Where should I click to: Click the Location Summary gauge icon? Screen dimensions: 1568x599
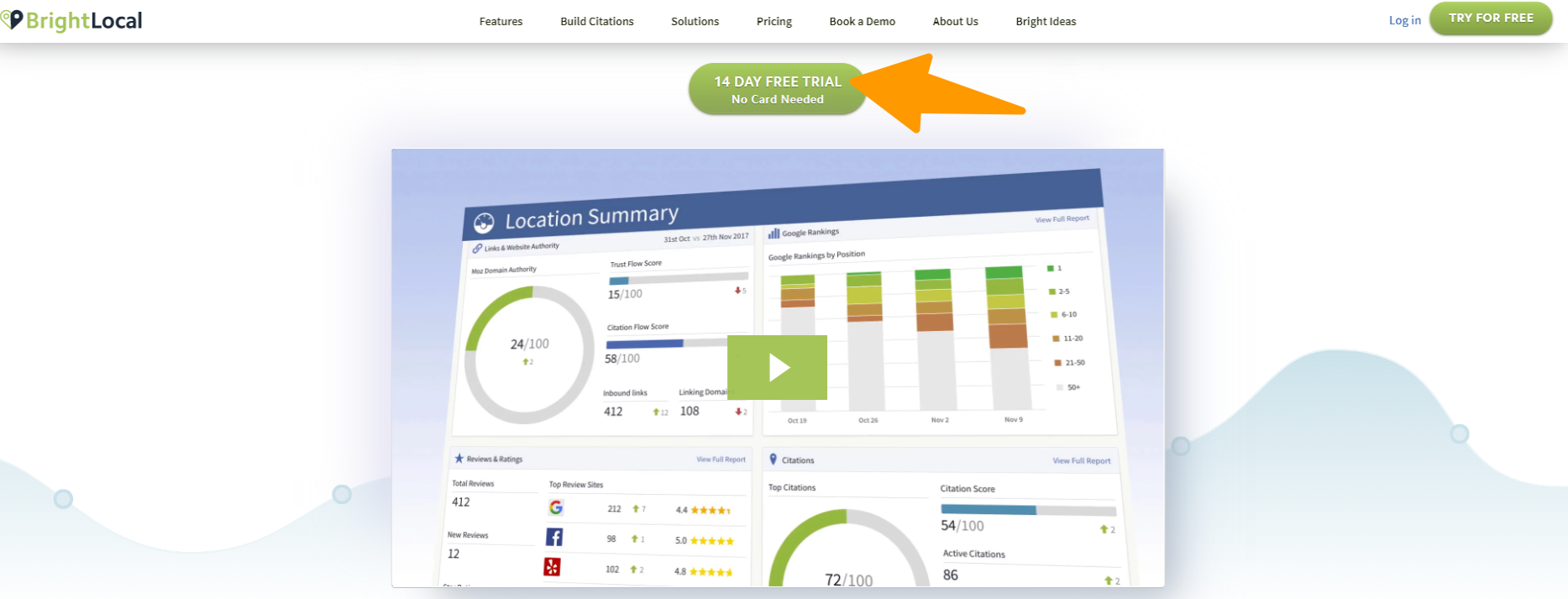click(x=484, y=223)
